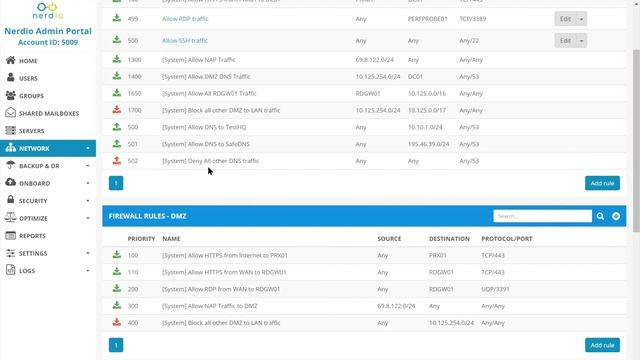Viewport: 640px width, 360px height.
Task: Click Edit for Allow RDP traffic rule
Action: 565,19
